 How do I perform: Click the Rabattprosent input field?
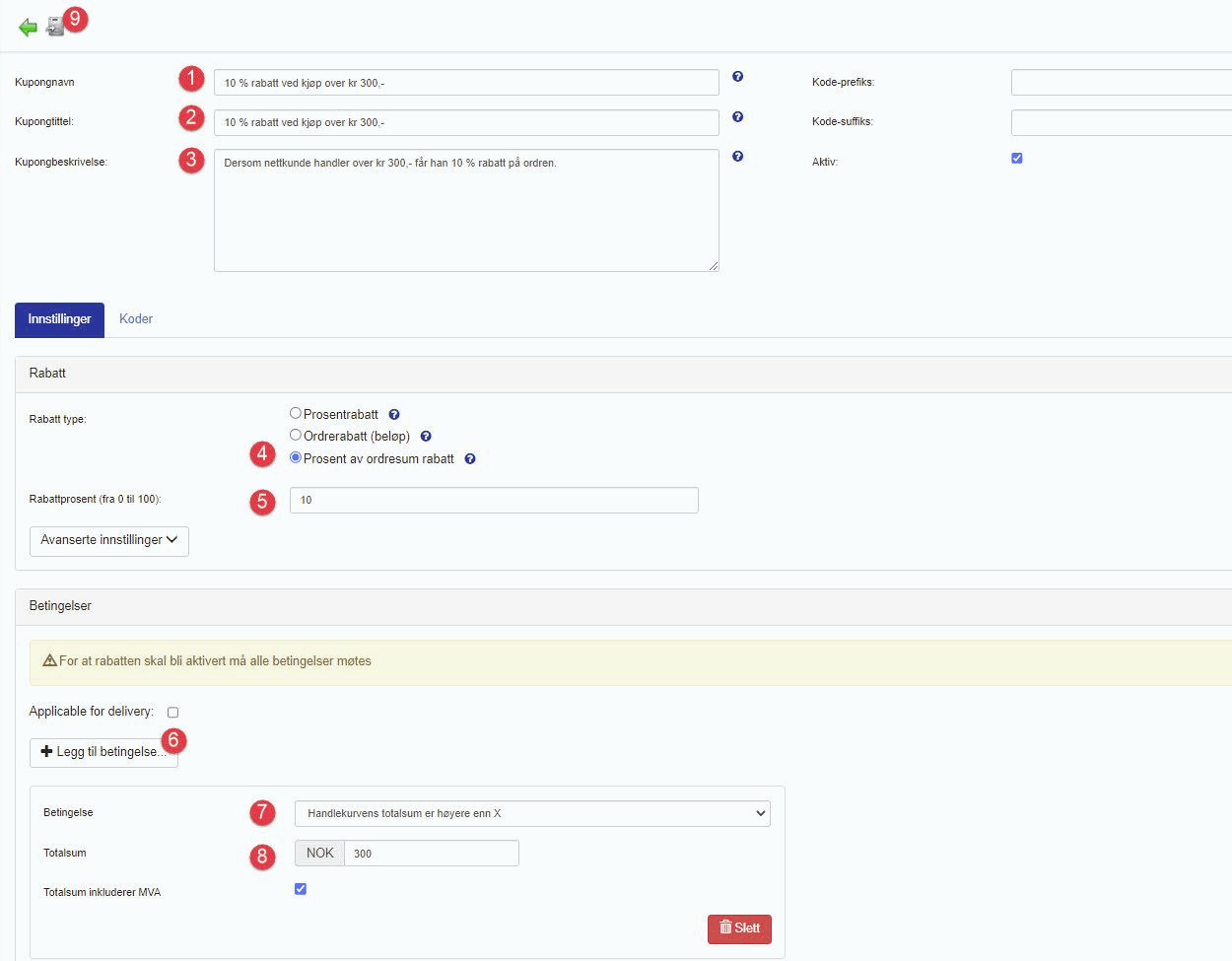point(493,500)
